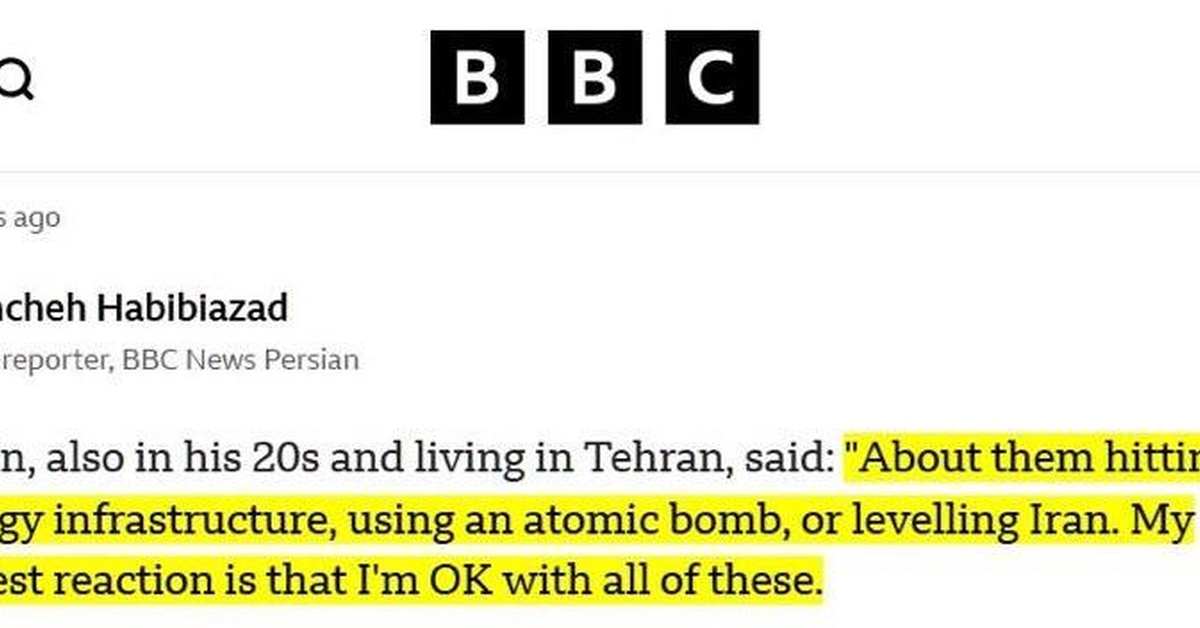This screenshot has height=628, width=1200.
Task: Click the C block of BBC logo
Action: point(712,77)
